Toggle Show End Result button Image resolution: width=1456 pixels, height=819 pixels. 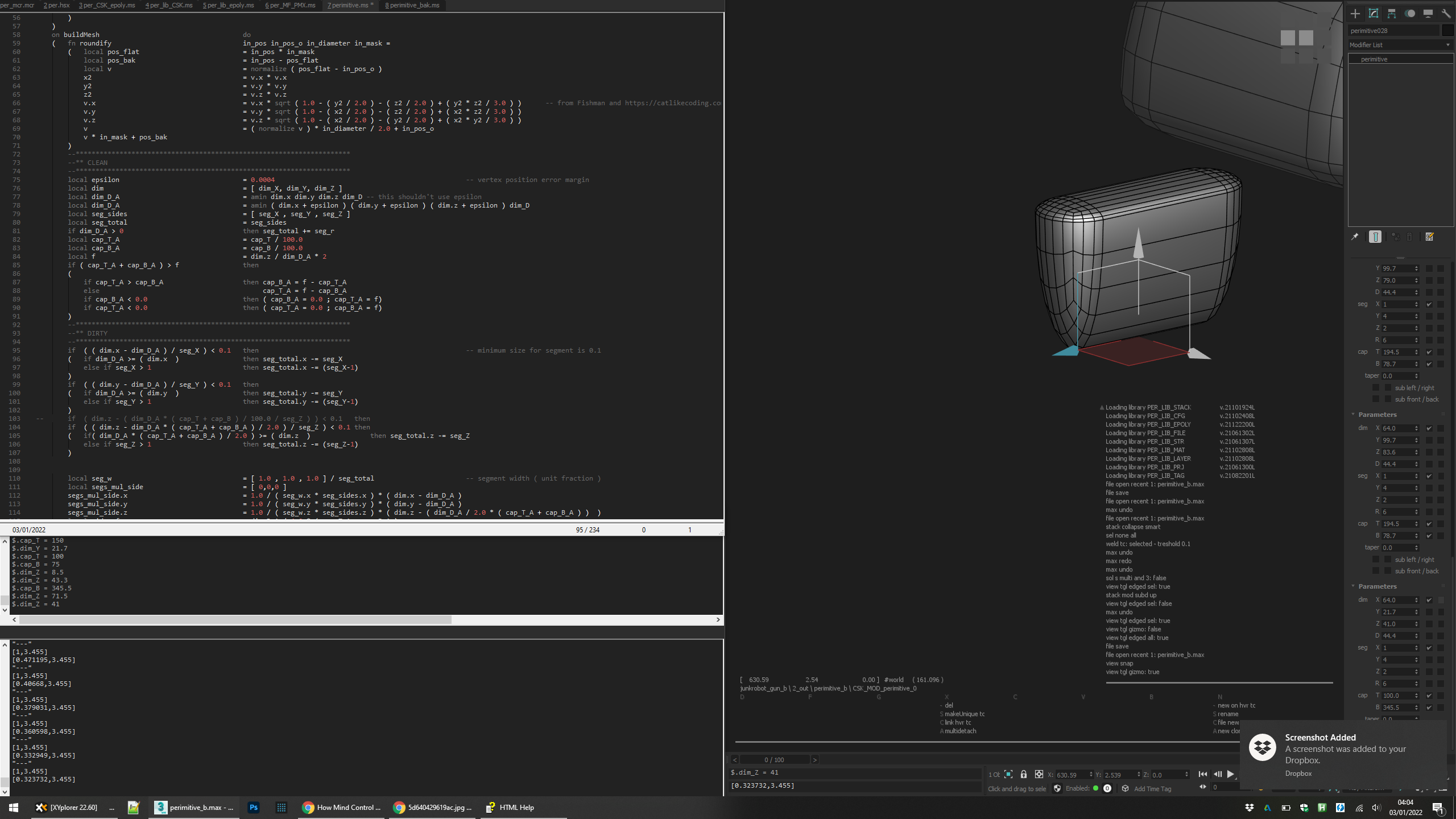1375,237
